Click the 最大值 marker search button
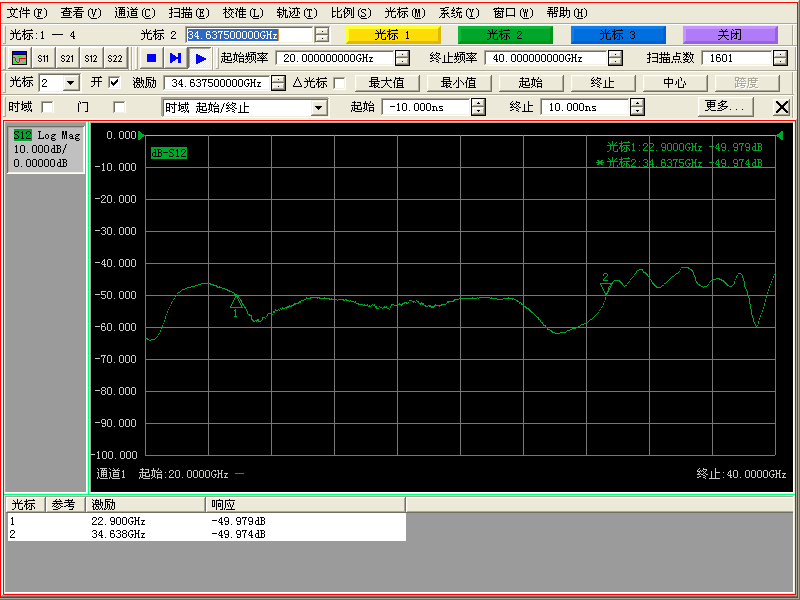The height and width of the screenshot is (600, 800). (x=387, y=82)
